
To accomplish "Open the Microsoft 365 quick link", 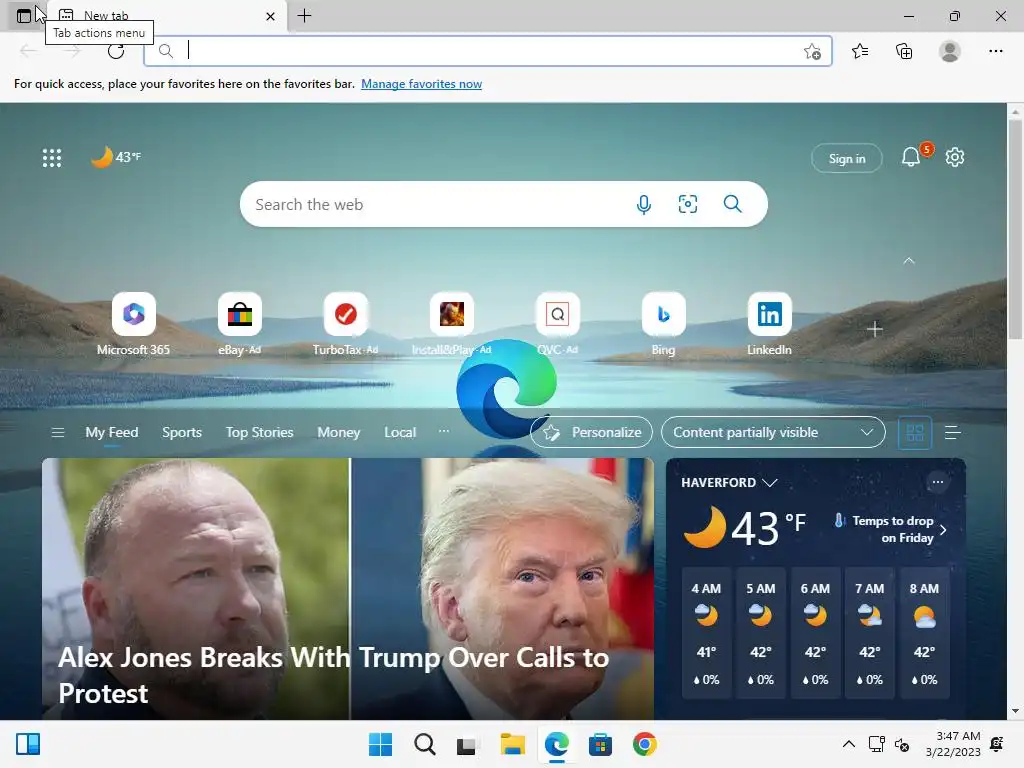I will [133, 324].
